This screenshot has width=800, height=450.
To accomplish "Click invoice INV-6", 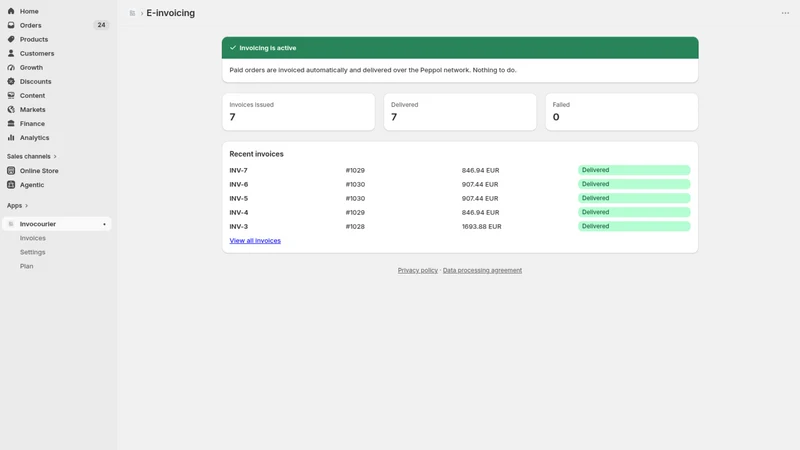I will [238, 184].
